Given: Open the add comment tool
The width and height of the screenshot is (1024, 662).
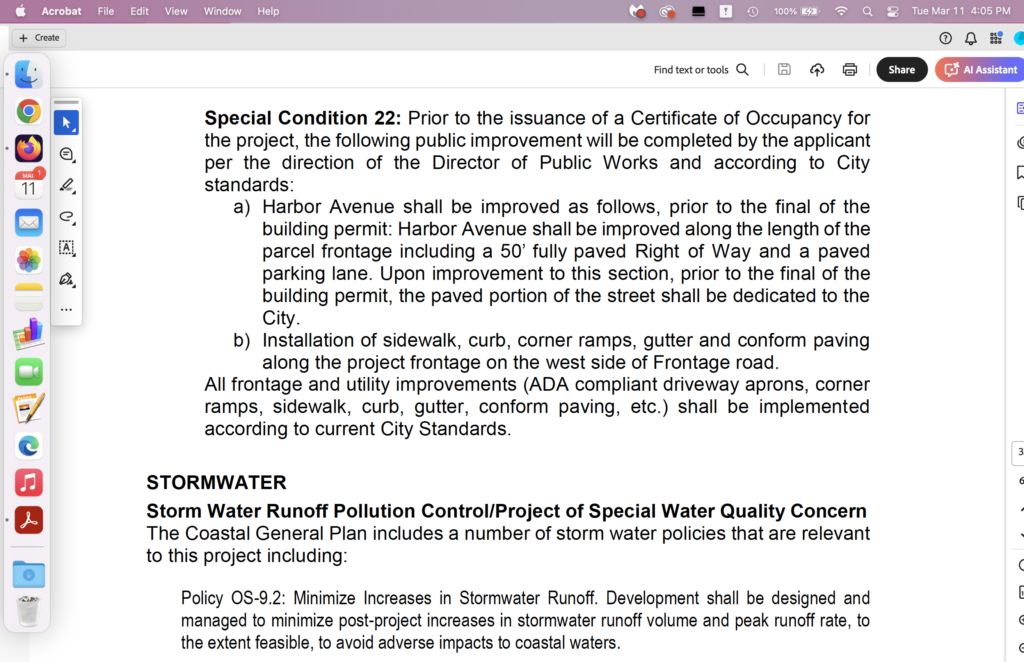Looking at the screenshot, I should tap(67, 154).
